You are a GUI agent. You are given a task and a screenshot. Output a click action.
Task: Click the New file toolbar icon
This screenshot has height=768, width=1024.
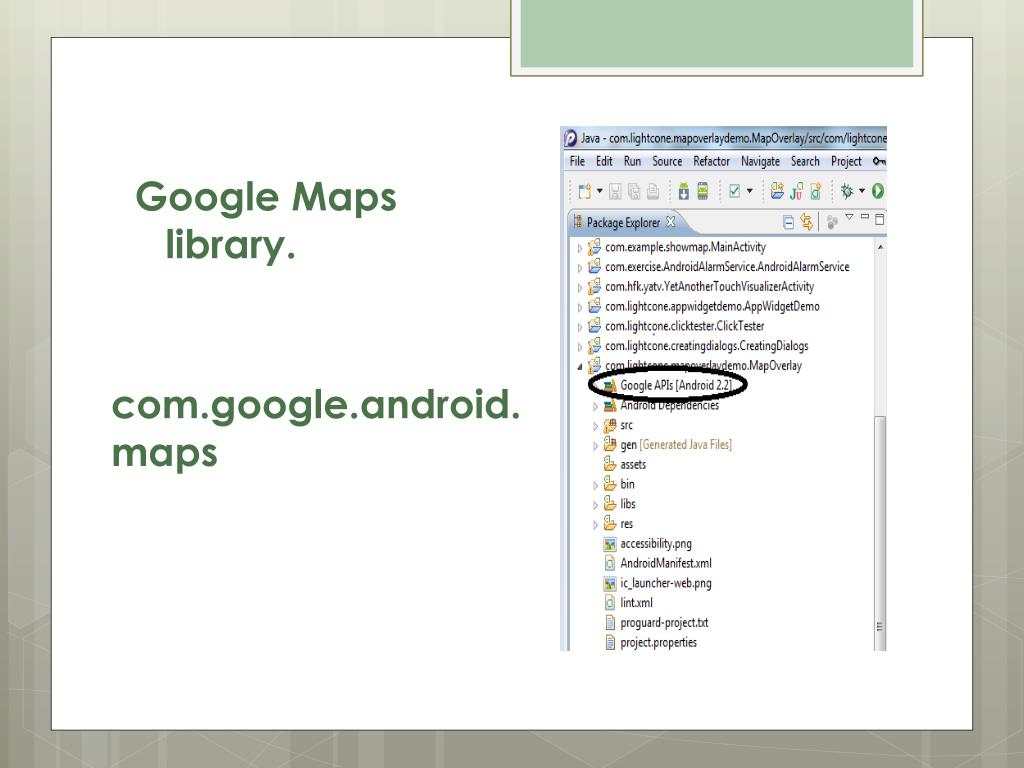tap(582, 191)
